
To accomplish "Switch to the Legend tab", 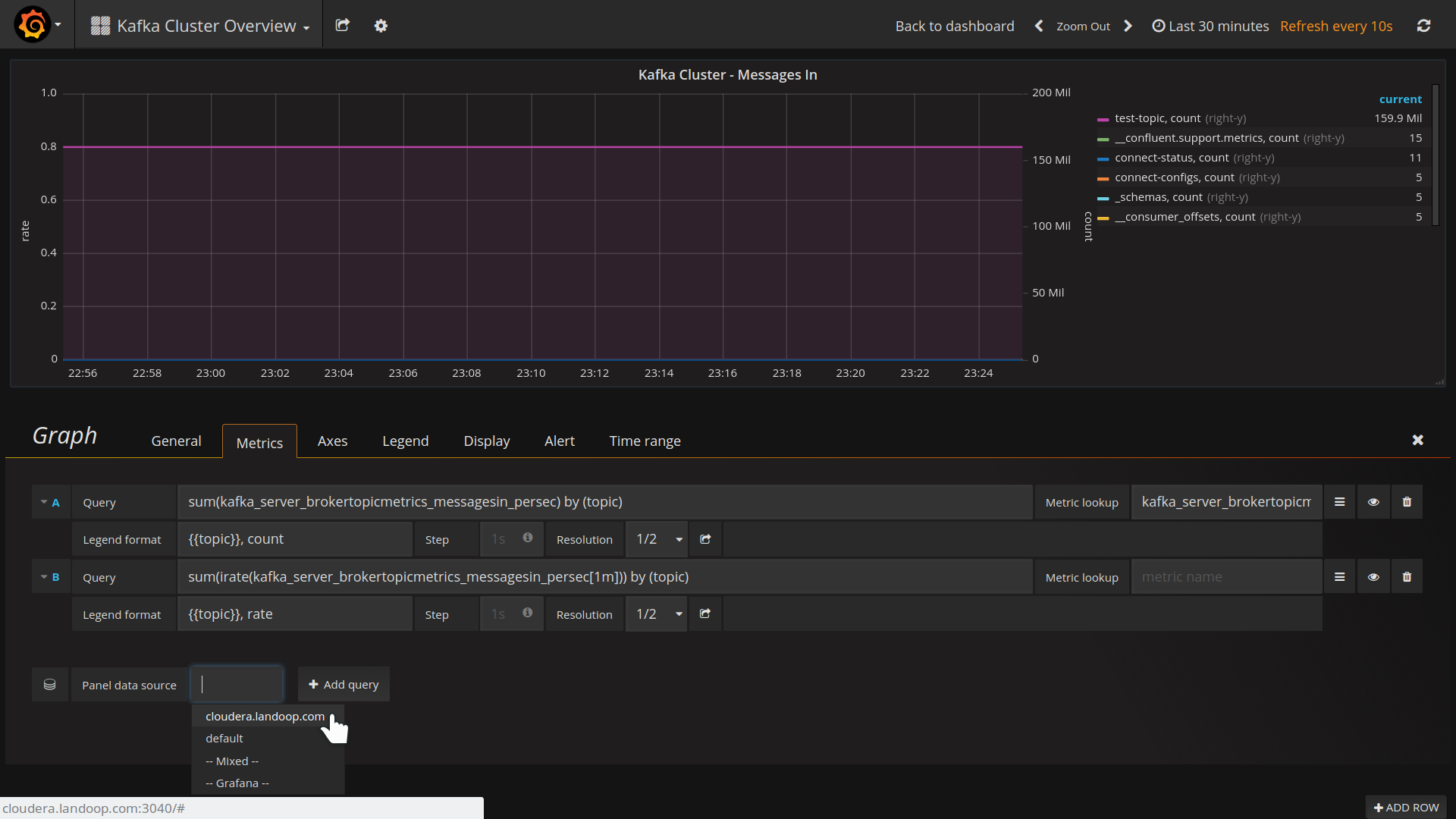I will [x=405, y=441].
